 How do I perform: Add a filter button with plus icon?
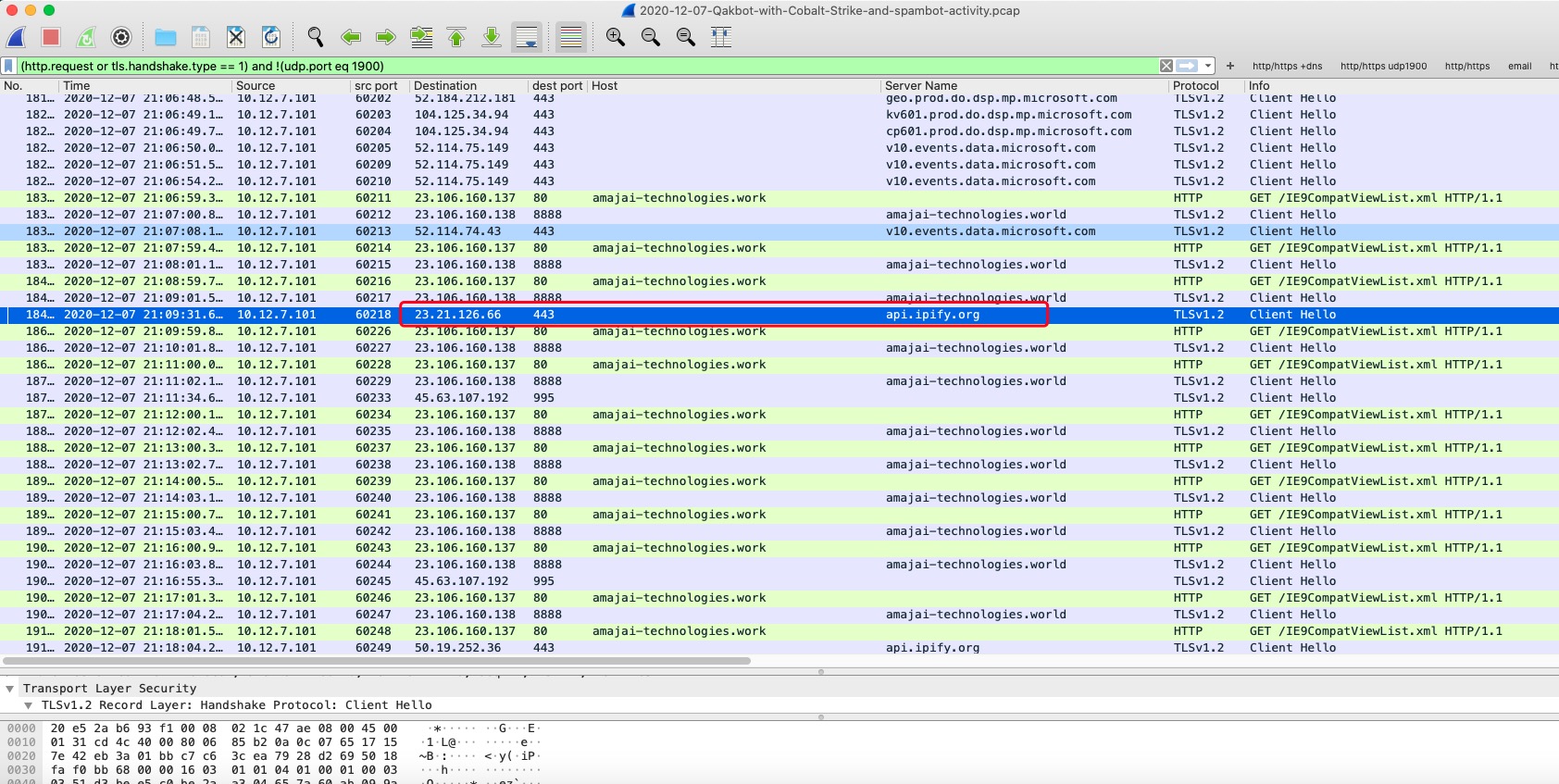[1230, 66]
